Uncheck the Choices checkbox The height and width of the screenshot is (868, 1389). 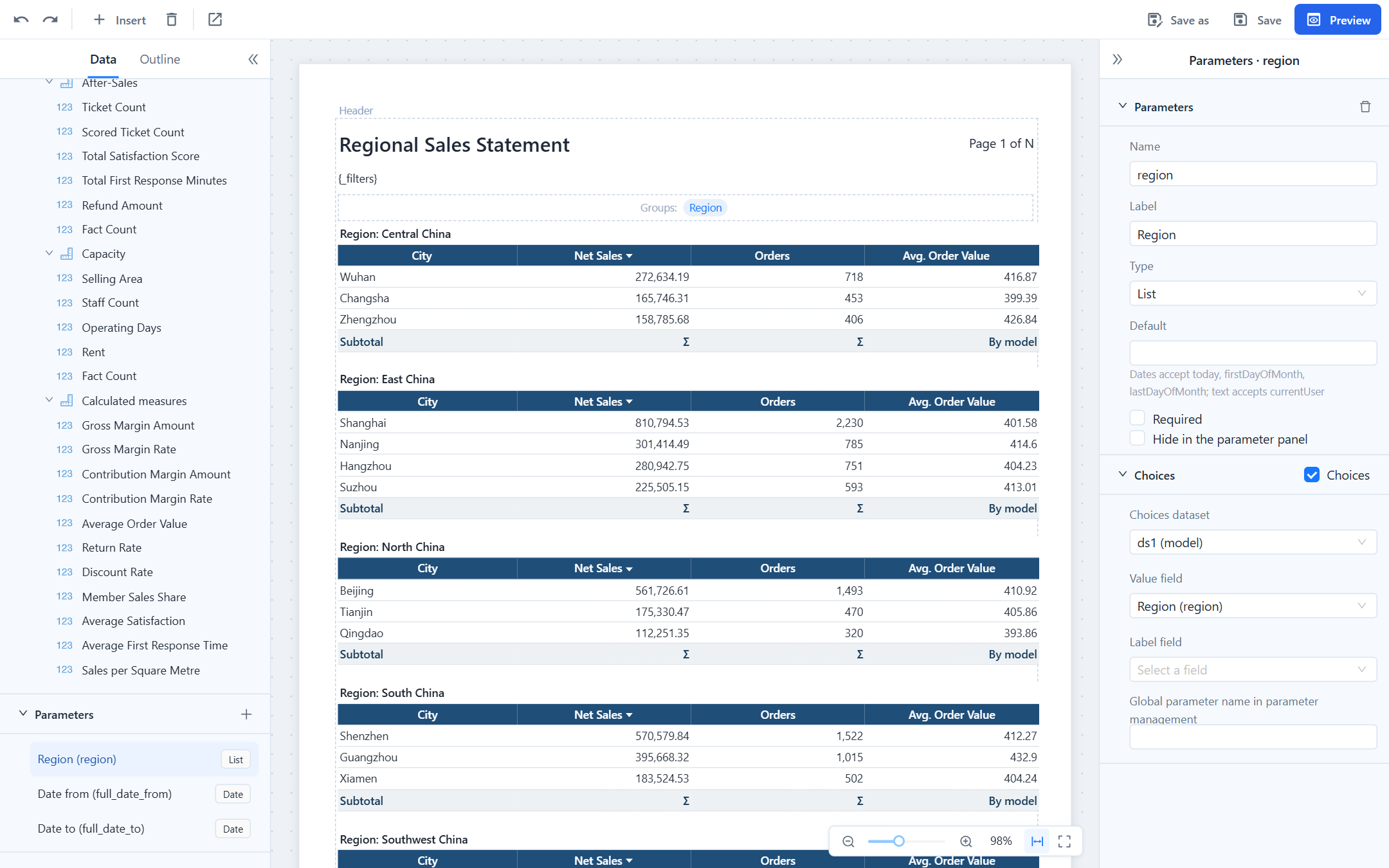pyautogui.click(x=1312, y=475)
